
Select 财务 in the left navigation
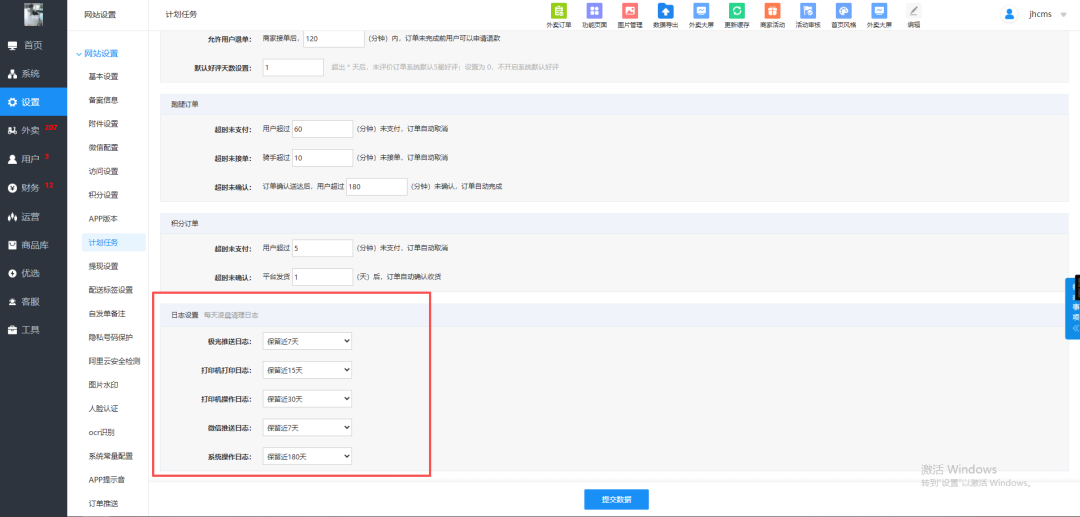(x=31, y=187)
